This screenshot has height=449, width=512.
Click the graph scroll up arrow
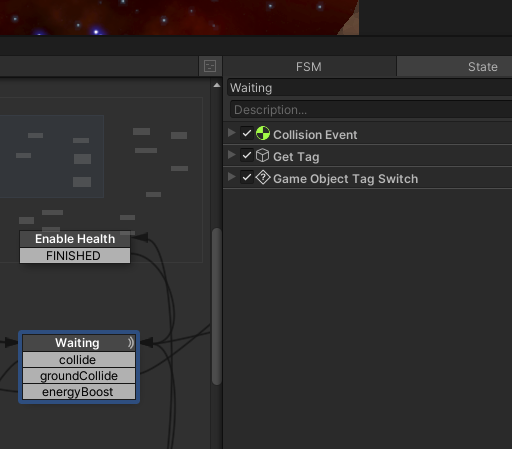point(217,85)
